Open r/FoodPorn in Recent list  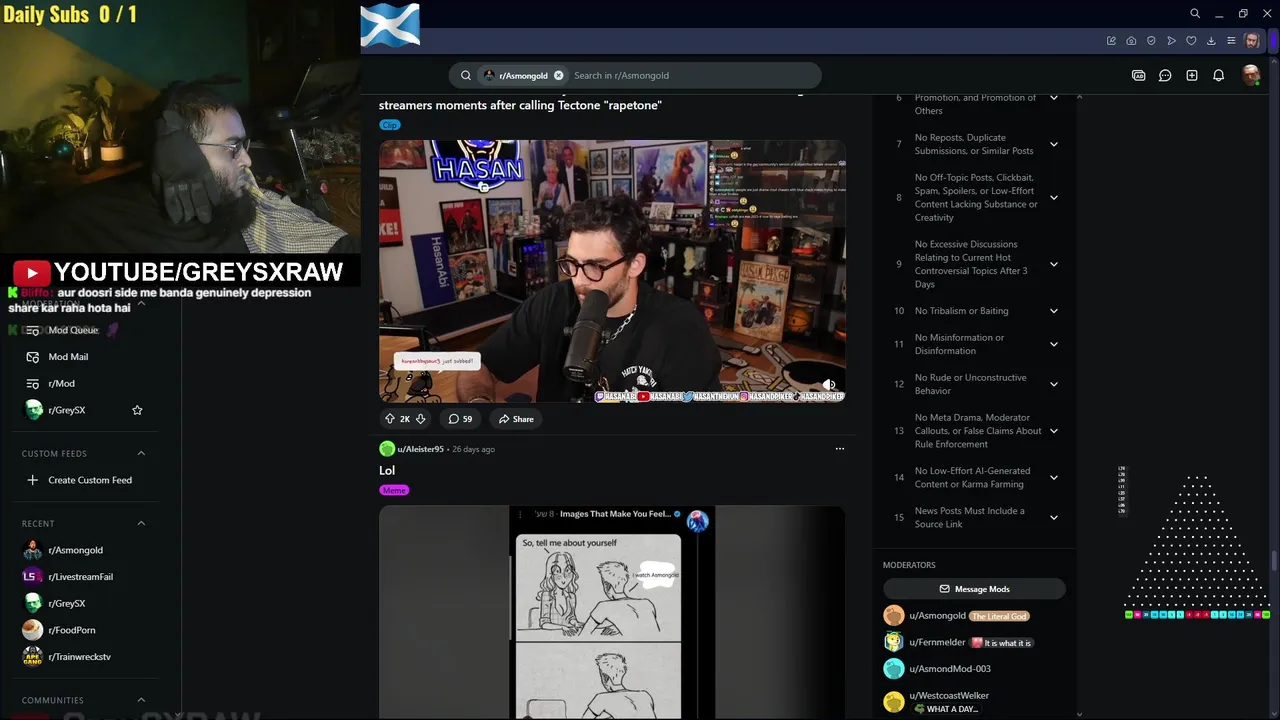72,630
